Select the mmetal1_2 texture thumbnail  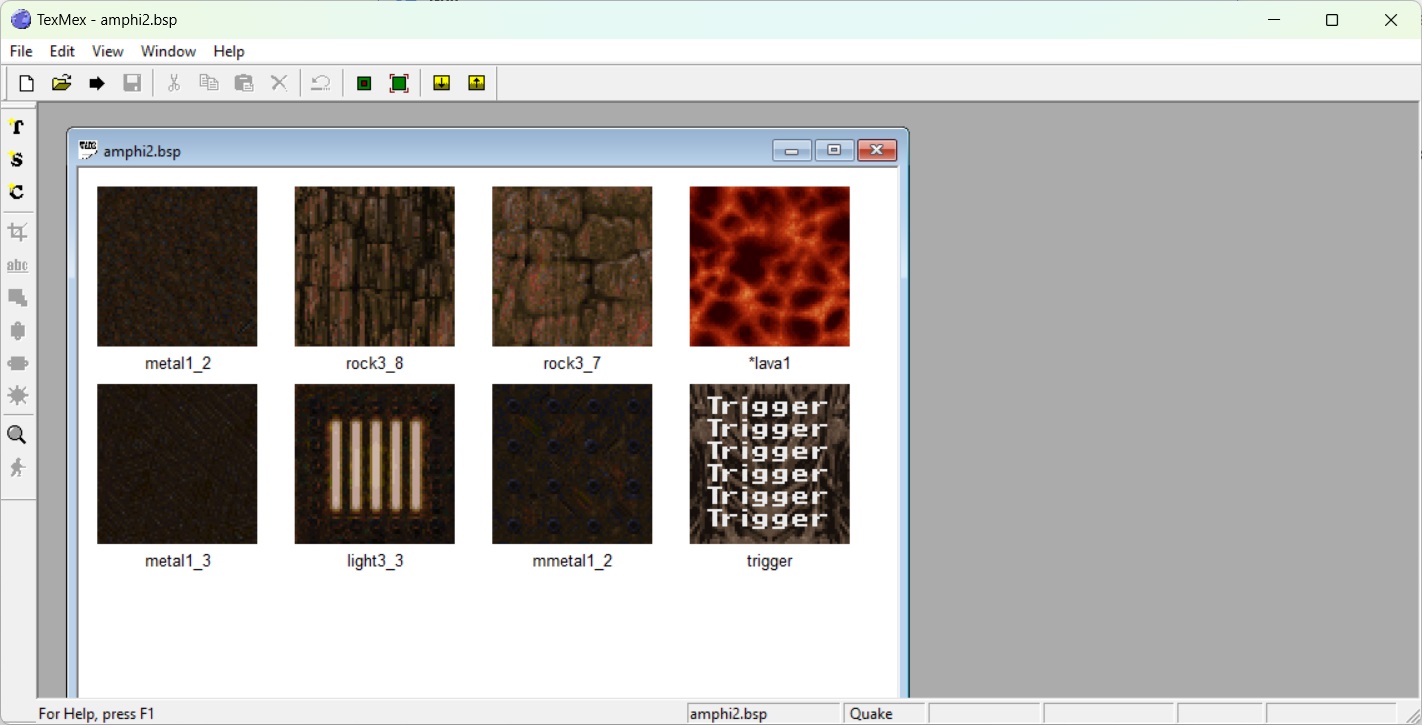click(572, 464)
